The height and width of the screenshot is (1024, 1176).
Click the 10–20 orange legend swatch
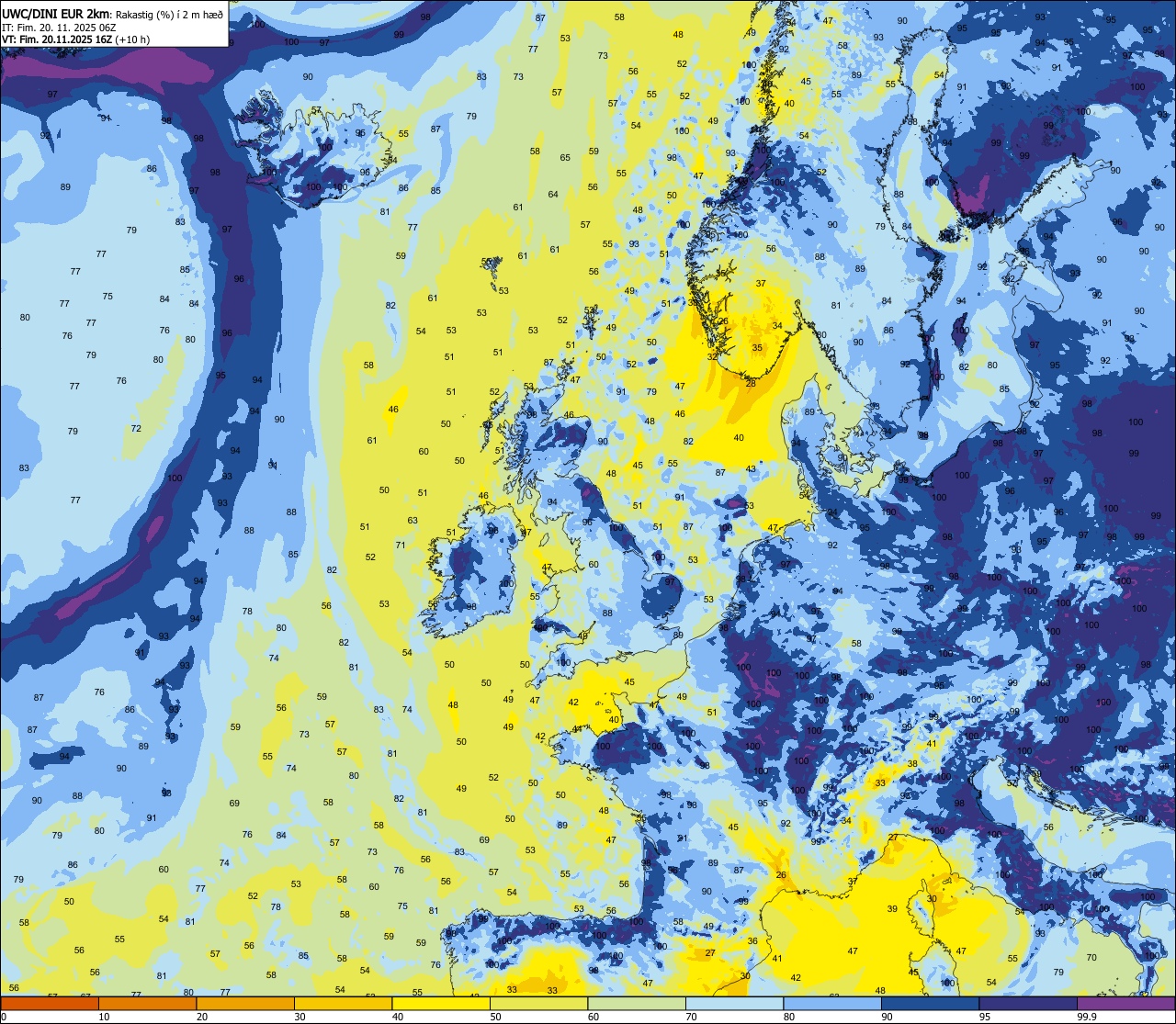147,1004
